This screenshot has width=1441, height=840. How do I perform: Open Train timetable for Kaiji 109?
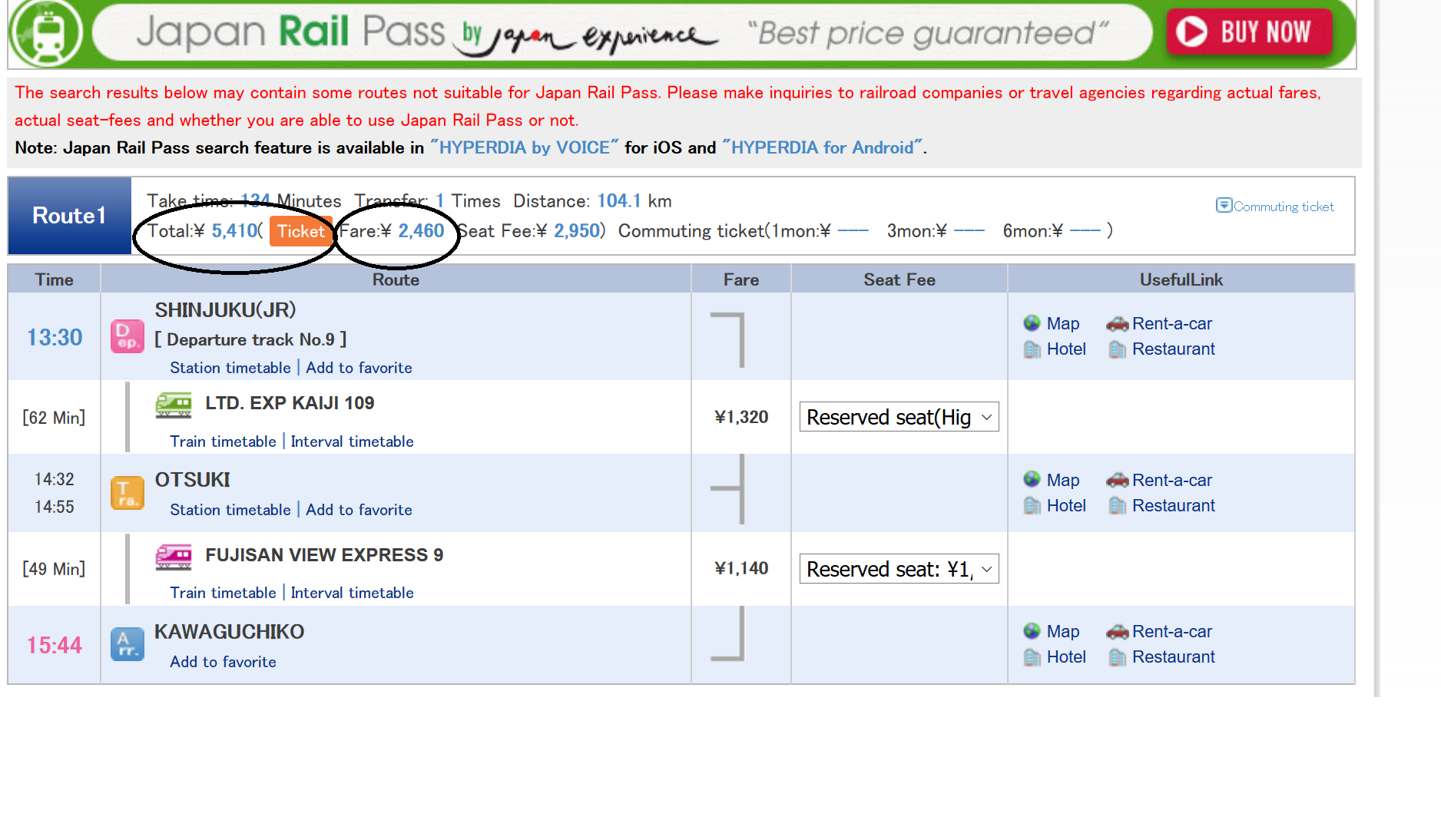coord(223,441)
